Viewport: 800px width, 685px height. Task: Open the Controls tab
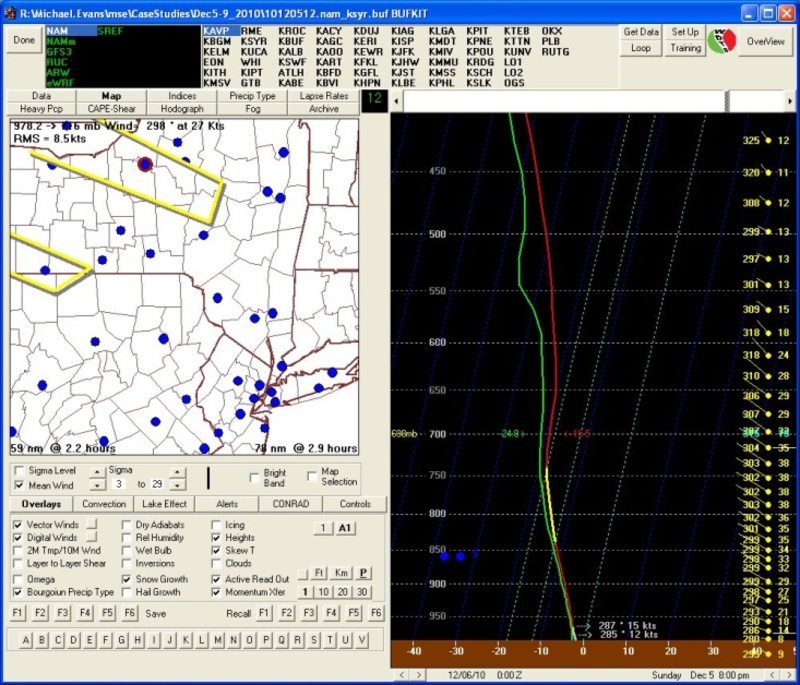pyautogui.click(x=355, y=504)
